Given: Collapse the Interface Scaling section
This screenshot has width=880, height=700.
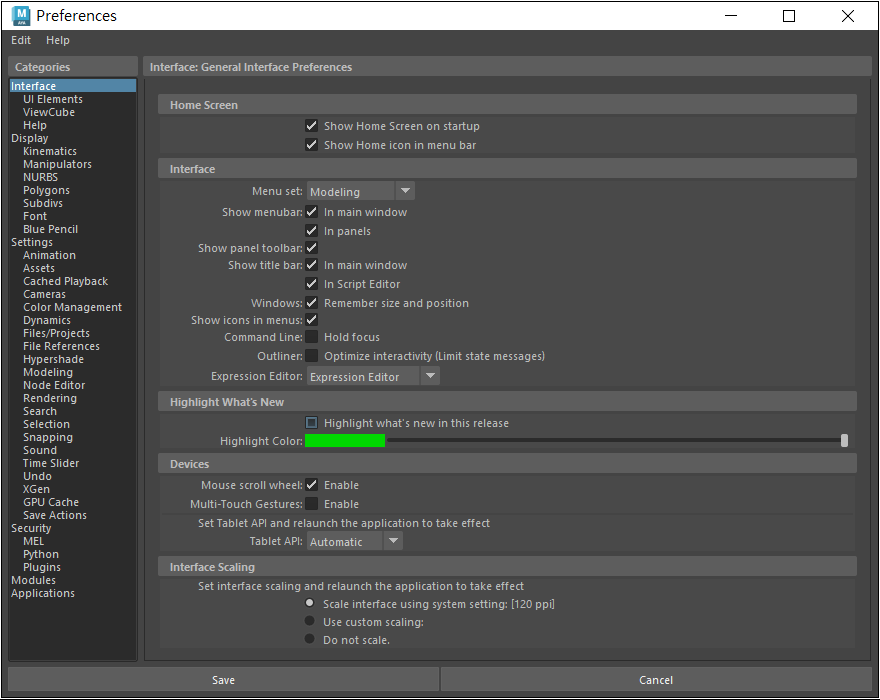Looking at the screenshot, I should pos(507,567).
